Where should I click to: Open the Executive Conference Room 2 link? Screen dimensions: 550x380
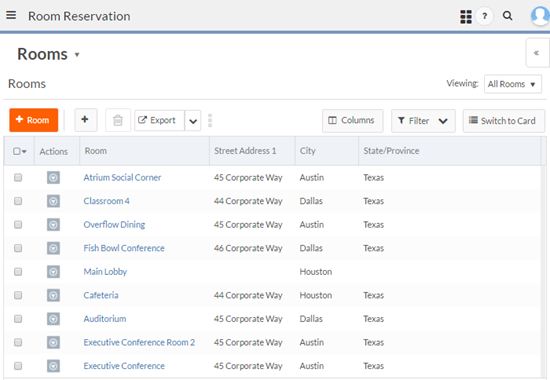(139, 342)
